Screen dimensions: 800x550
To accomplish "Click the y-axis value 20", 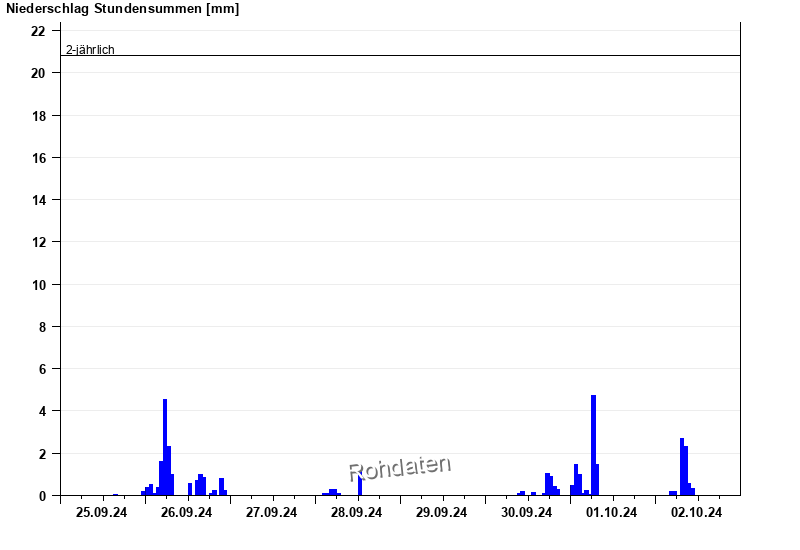I will tap(38, 73).
